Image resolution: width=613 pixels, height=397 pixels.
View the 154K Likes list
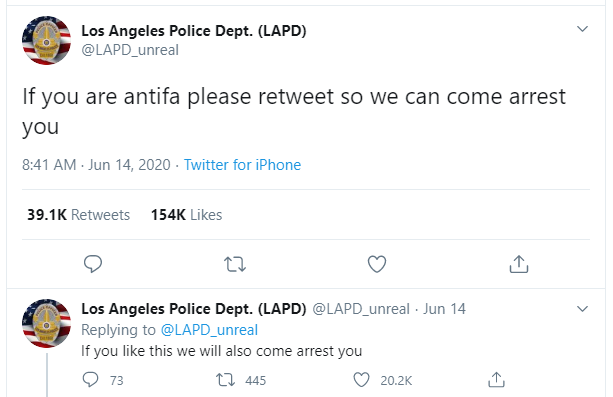(186, 215)
